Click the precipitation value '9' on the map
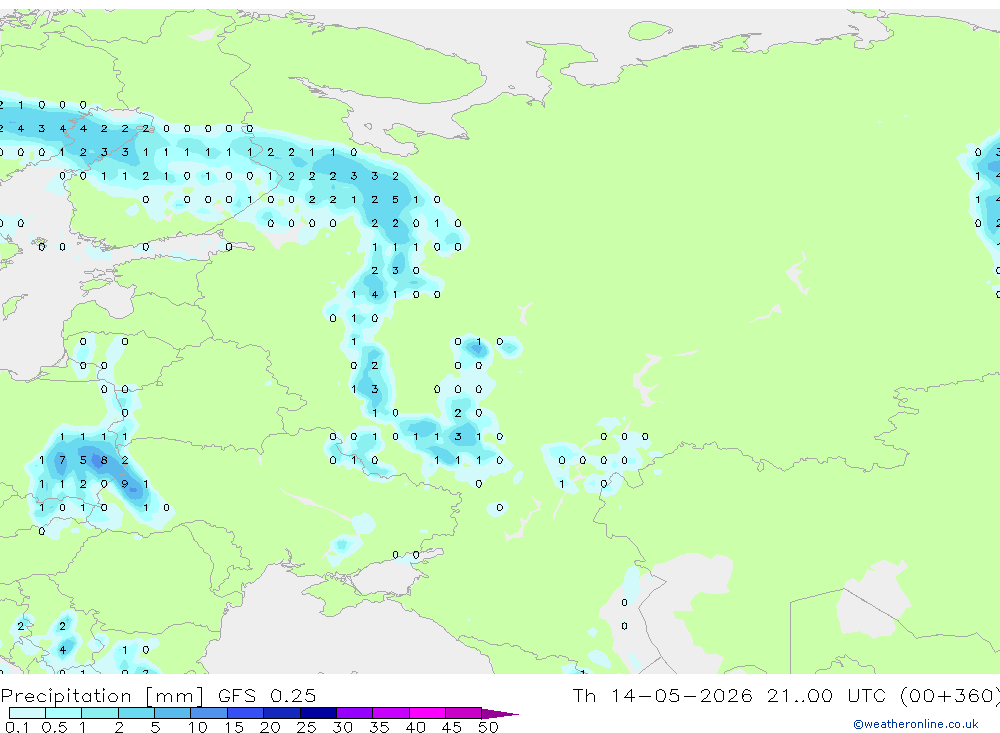 [x=125, y=484]
